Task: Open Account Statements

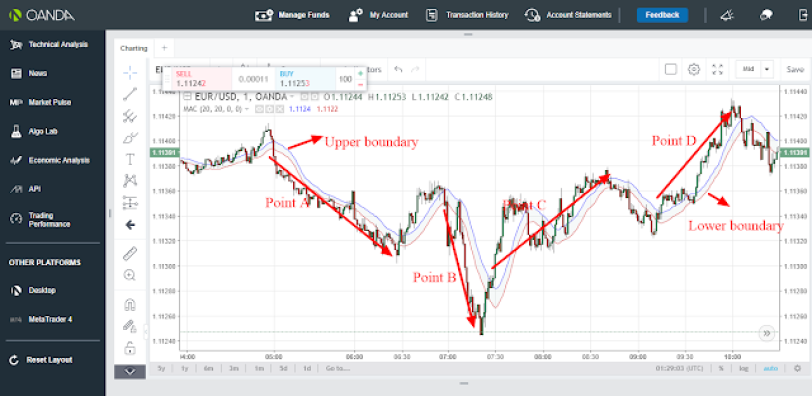Action: [568, 15]
